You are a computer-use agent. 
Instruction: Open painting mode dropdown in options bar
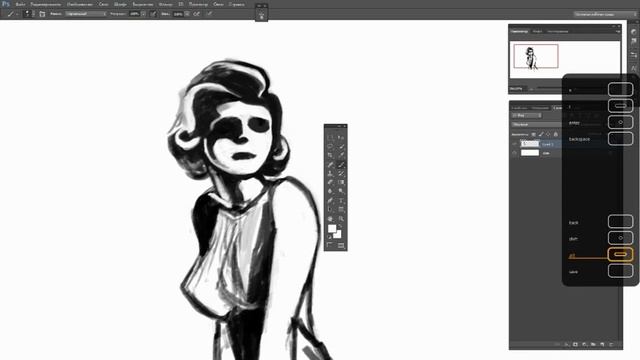tap(86, 14)
